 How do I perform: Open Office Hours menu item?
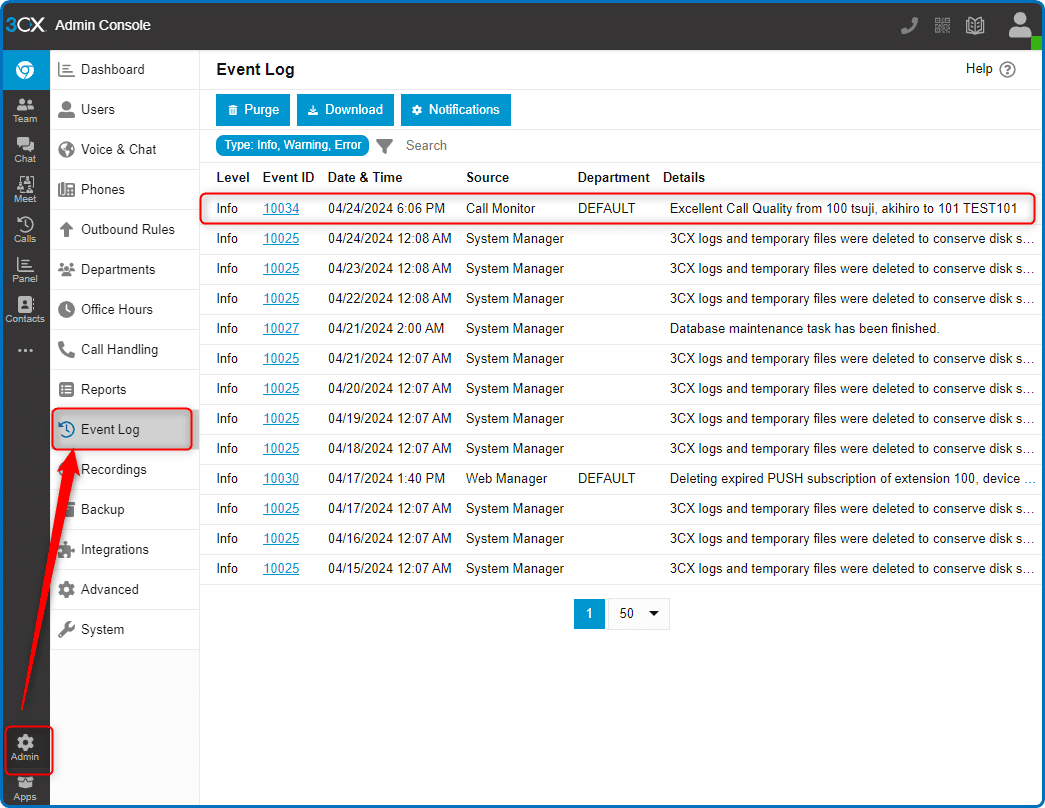[125, 309]
